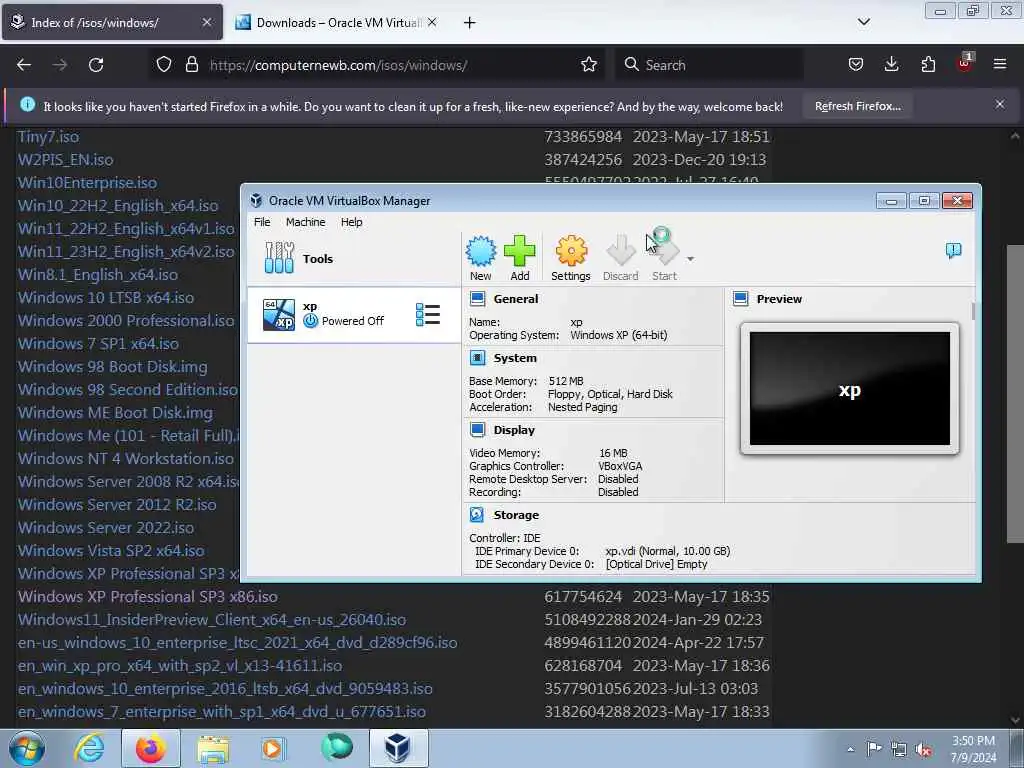The height and width of the screenshot is (768, 1024).
Task: Click the browser page vertical scrollbar
Action: point(1015,394)
